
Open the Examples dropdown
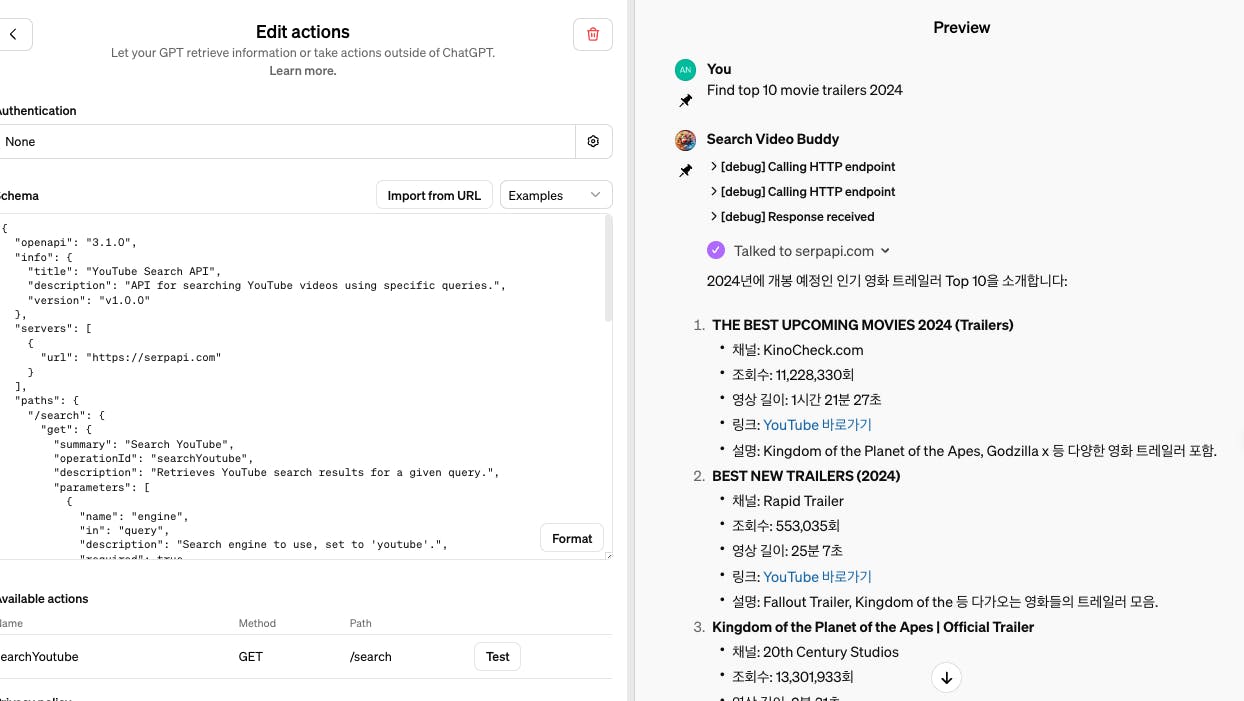click(555, 195)
